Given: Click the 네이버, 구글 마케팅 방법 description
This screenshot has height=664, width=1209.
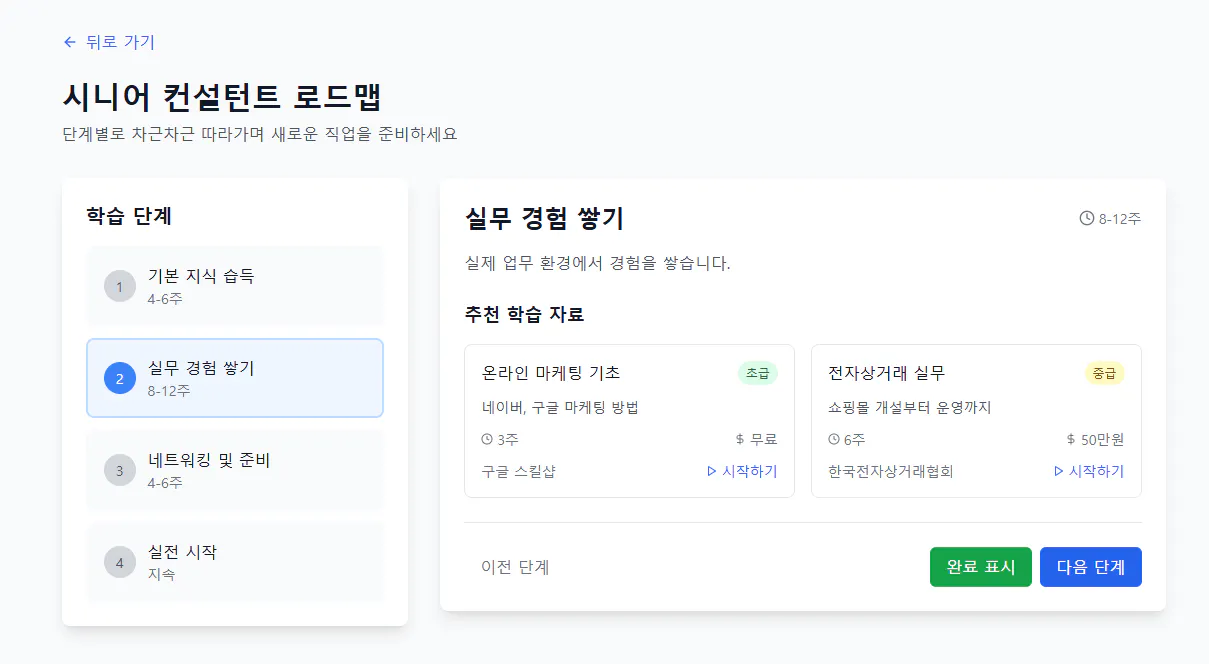Looking at the screenshot, I should coord(559,407).
